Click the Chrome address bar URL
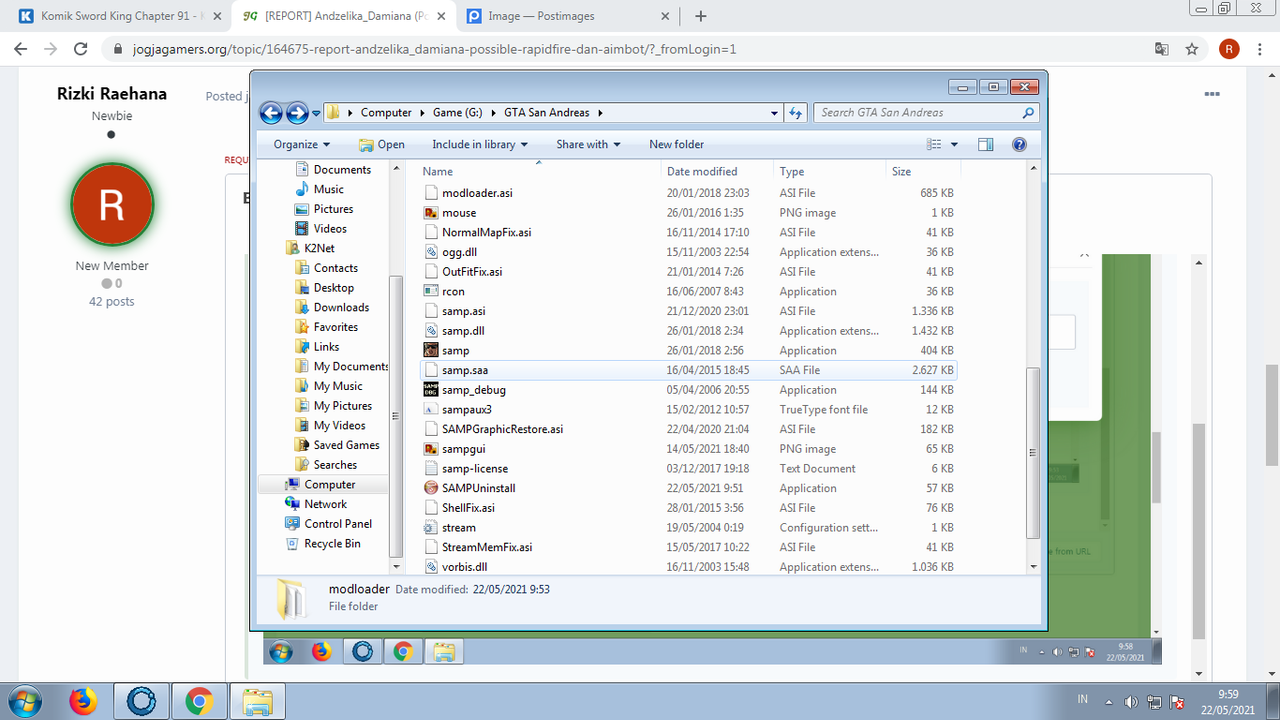 click(432, 49)
